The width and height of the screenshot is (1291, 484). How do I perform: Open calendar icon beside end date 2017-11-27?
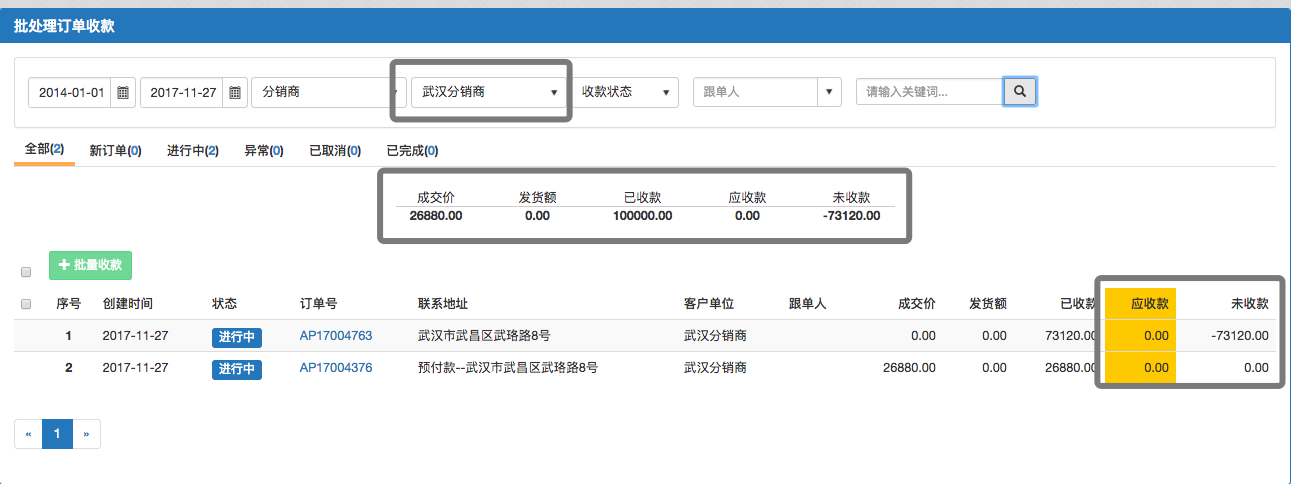tap(235, 92)
